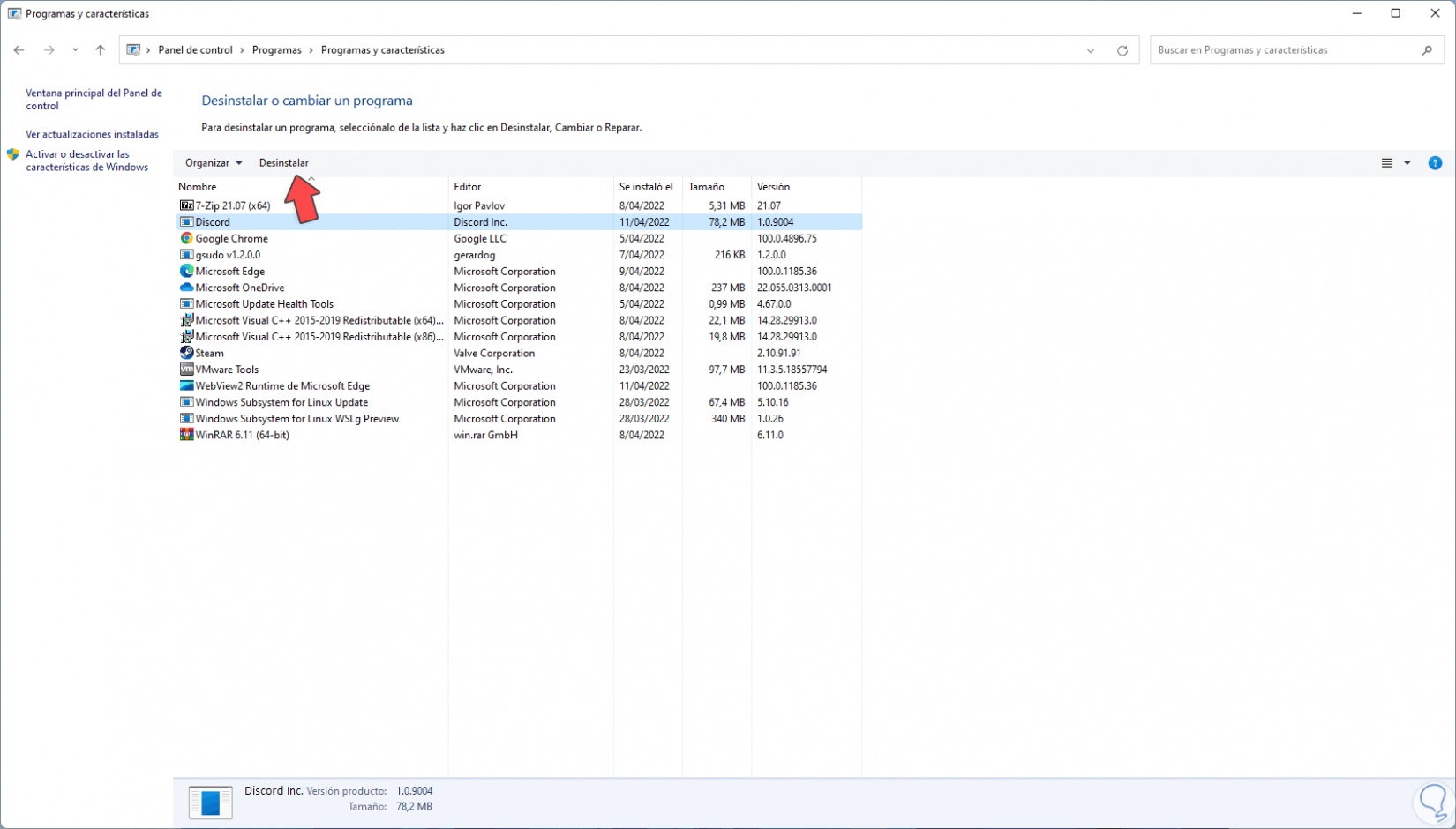Select the Microsoft OneDrive entry
This screenshot has width=1456, height=829.
tap(240, 288)
